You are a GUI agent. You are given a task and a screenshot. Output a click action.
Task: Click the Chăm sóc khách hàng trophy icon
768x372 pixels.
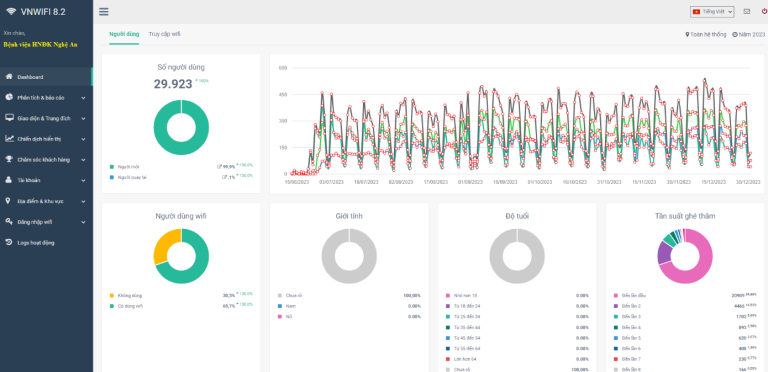point(9,160)
